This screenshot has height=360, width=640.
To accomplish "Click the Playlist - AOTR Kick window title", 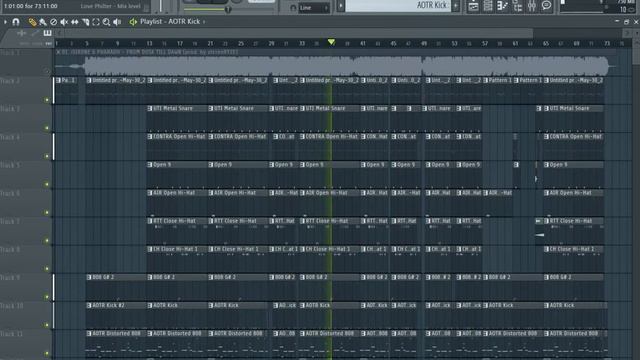I will (170, 22).
